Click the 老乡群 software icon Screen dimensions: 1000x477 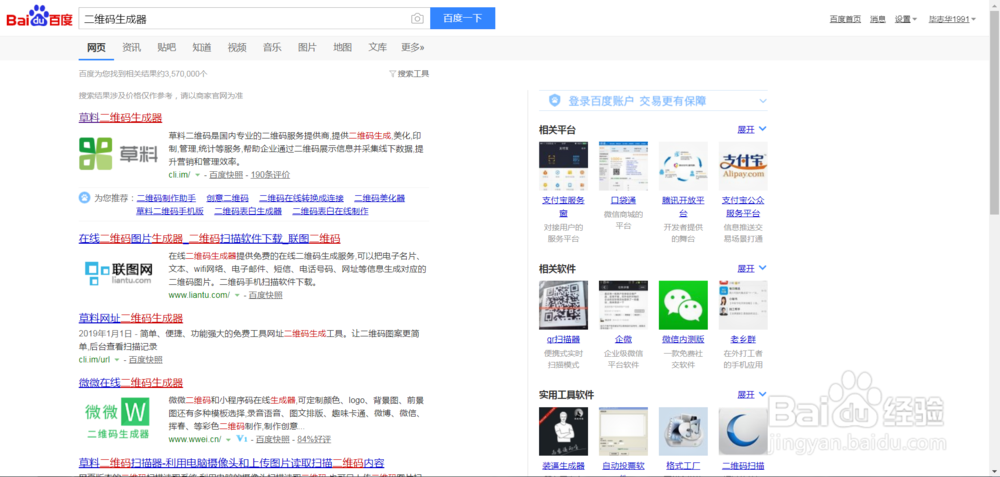[743, 305]
